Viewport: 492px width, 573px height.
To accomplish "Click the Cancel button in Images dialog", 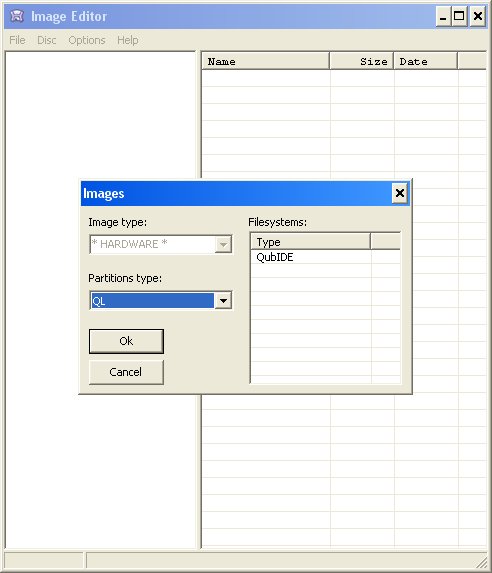I will pos(126,372).
